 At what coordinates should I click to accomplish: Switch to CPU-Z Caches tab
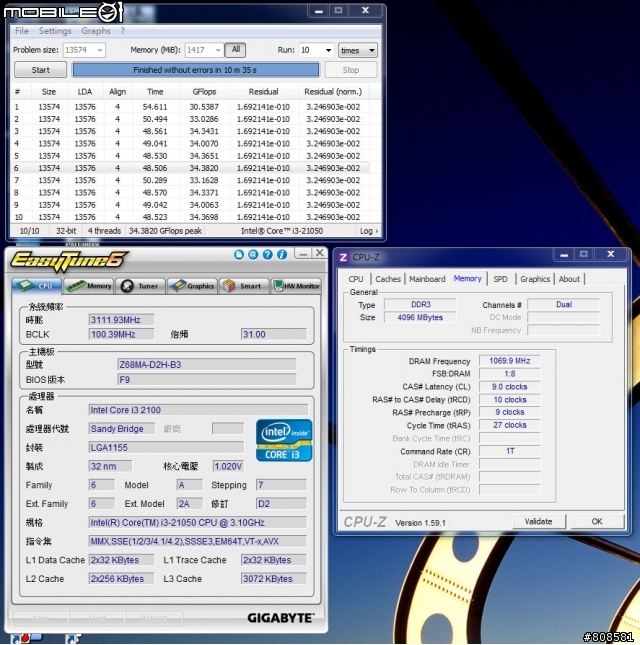pos(388,279)
